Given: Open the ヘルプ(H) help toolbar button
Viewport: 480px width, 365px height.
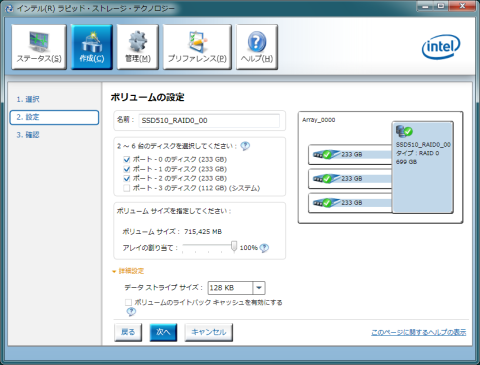Looking at the screenshot, I should coord(257,47).
